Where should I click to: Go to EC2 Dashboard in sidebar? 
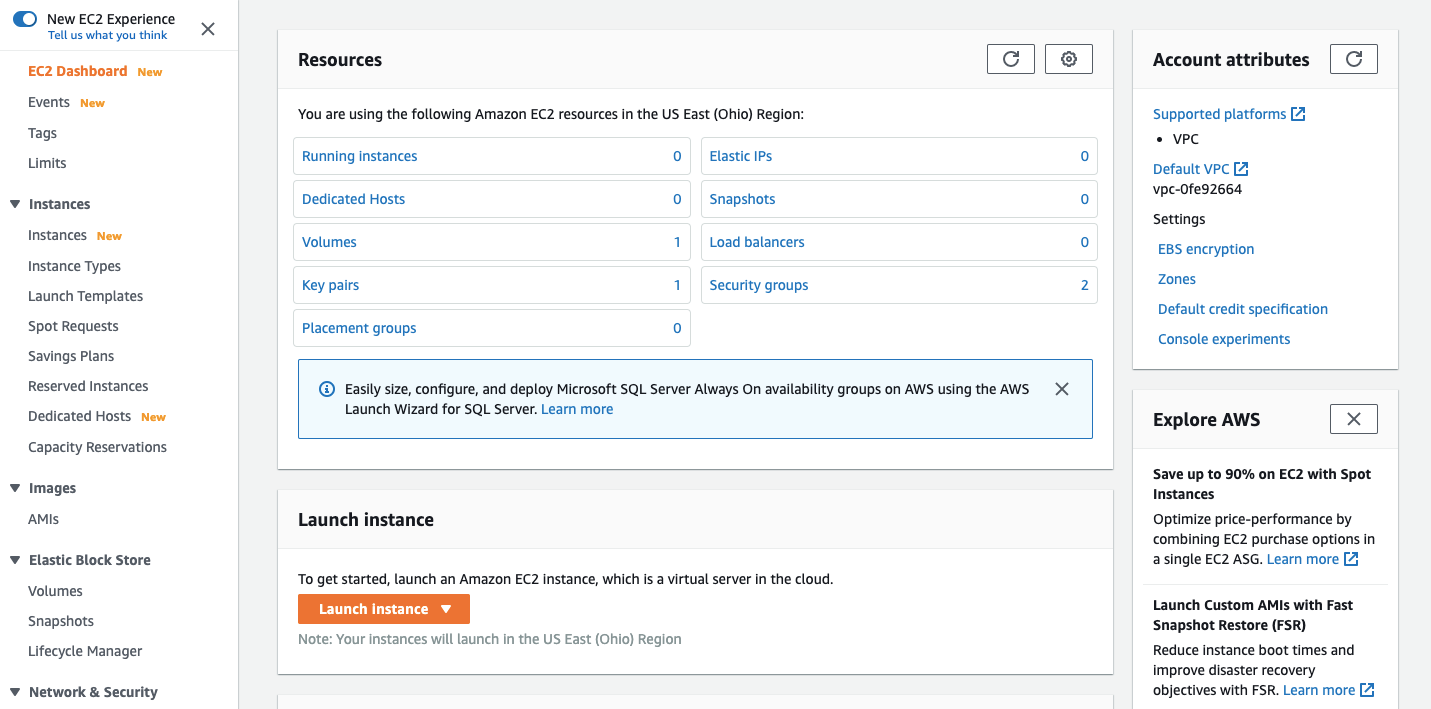[78, 71]
